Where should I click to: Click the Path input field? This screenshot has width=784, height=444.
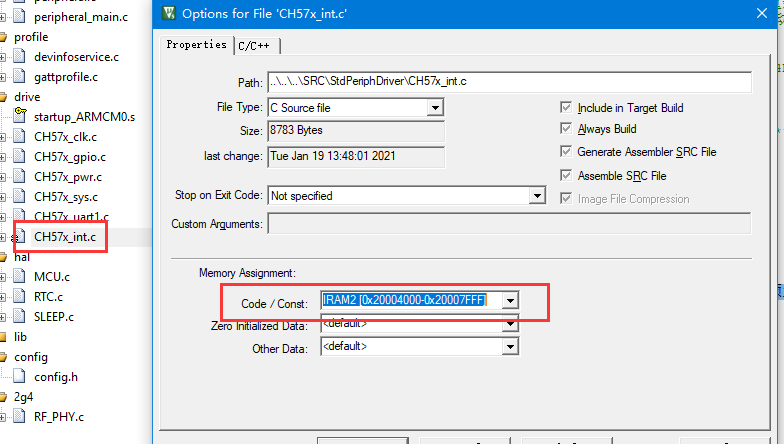pyautogui.click(x=508, y=82)
